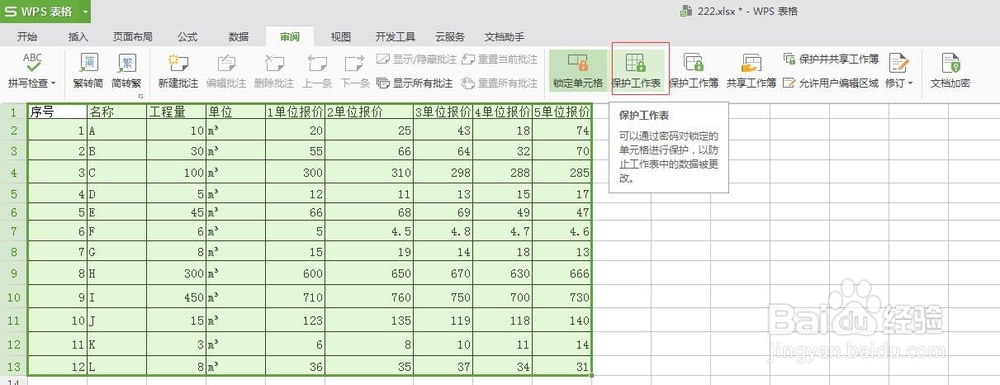Select the 3单位报价 header cell
This screenshot has width=1000, height=385.
tap(443, 112)
